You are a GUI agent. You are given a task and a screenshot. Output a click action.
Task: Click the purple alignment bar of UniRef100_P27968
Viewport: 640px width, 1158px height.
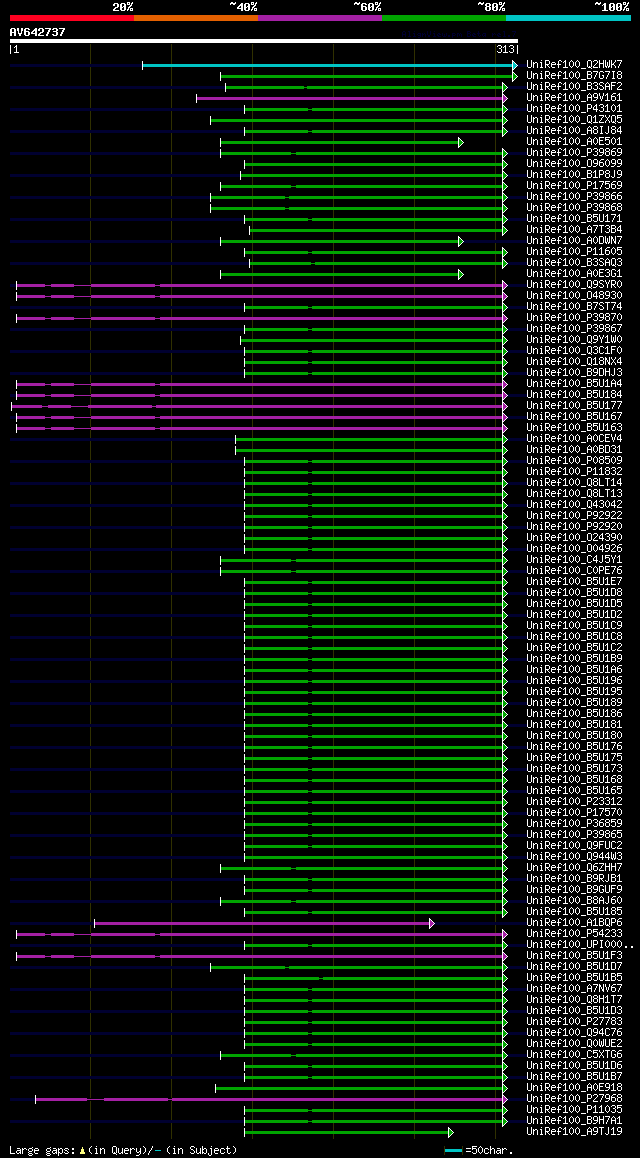pyautogui.click(x=272, y=1099)
